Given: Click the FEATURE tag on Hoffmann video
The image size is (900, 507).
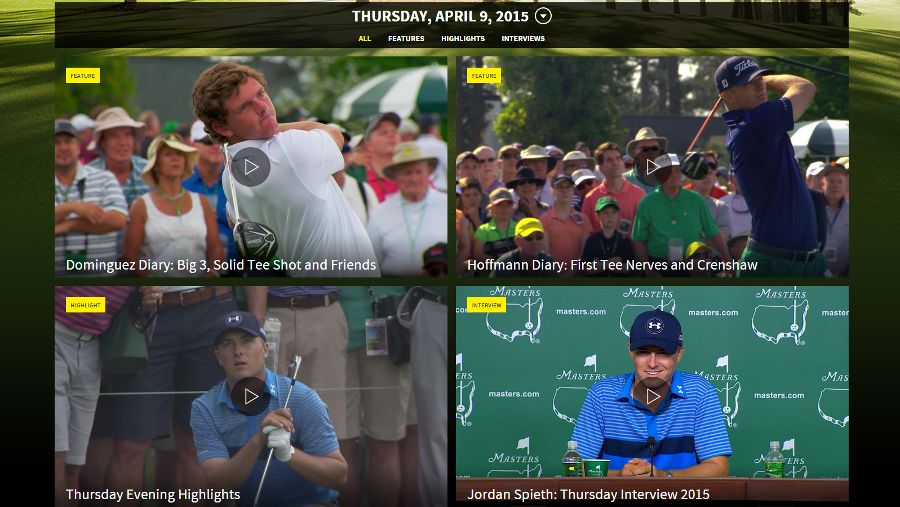Looking at the screenshot, I should tap(484, 76).
